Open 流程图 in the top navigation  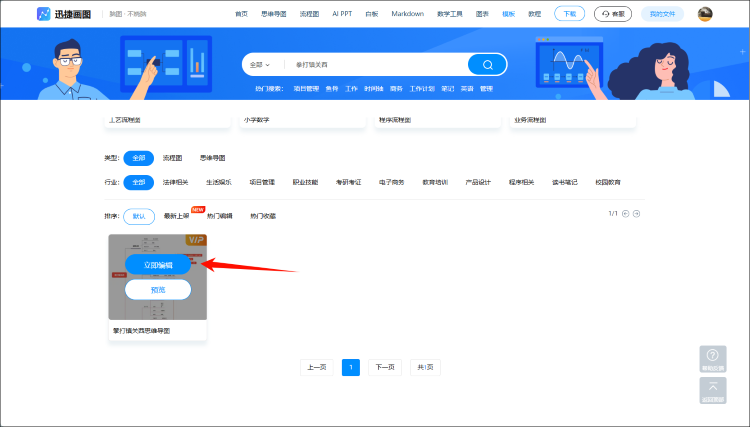coord(309,14)
